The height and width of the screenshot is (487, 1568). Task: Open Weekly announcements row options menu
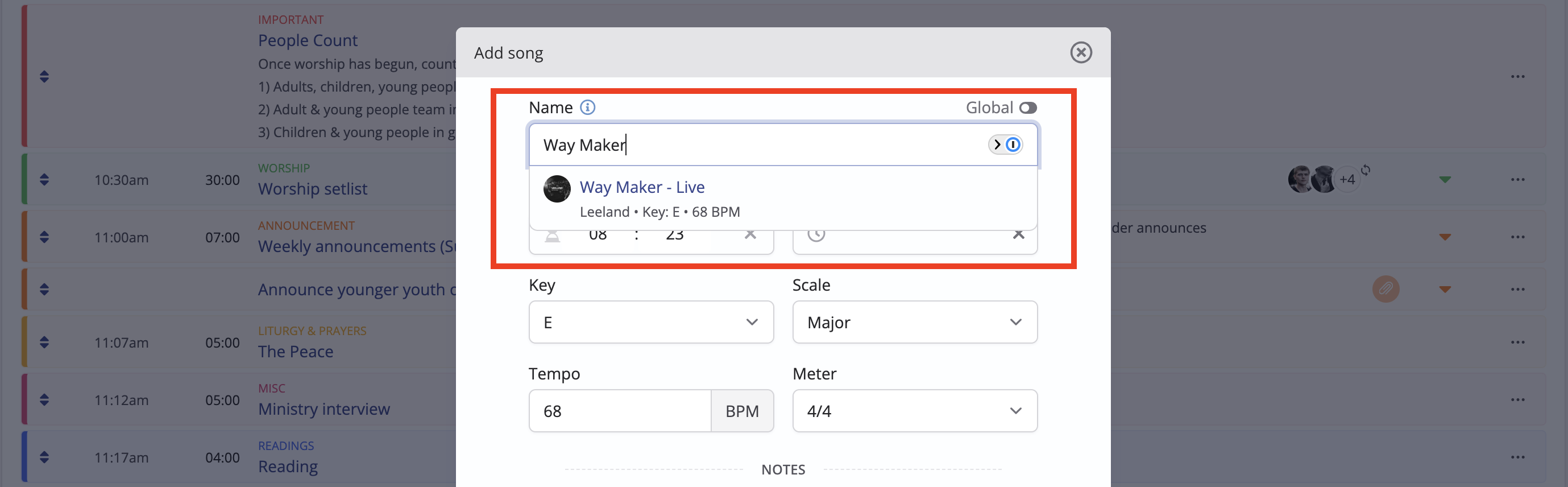[x=1517, y=237]
